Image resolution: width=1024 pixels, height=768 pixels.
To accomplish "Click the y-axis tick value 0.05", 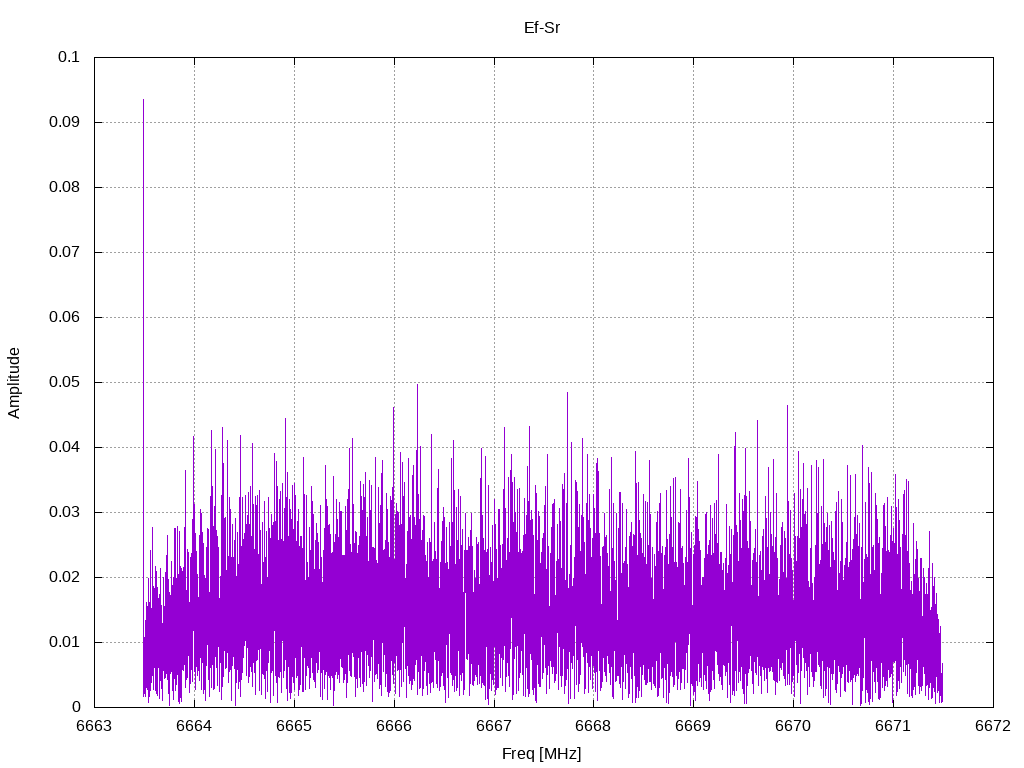I will click(64, 382).
